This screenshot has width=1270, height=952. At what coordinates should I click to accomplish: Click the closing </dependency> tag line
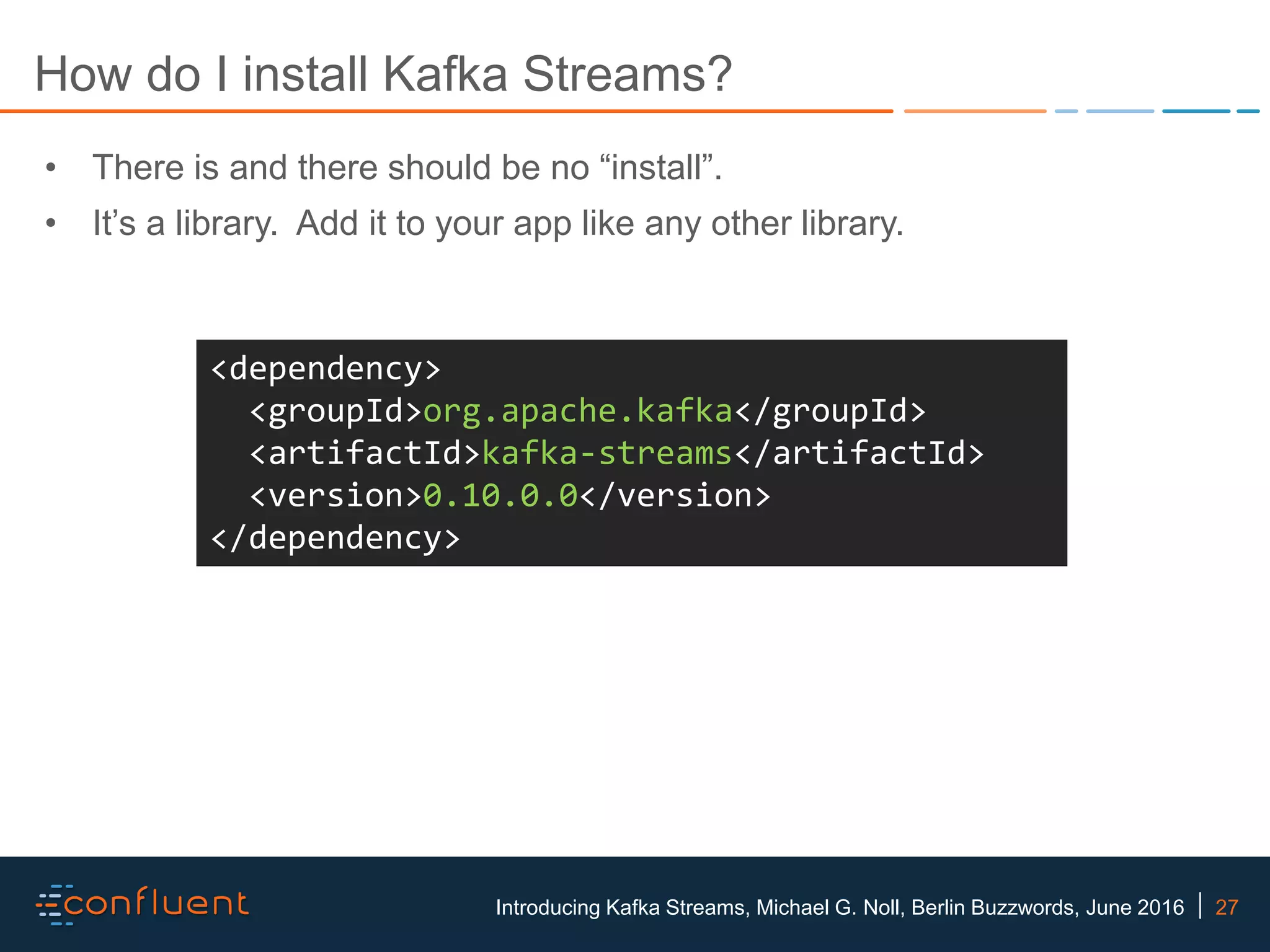335,538
